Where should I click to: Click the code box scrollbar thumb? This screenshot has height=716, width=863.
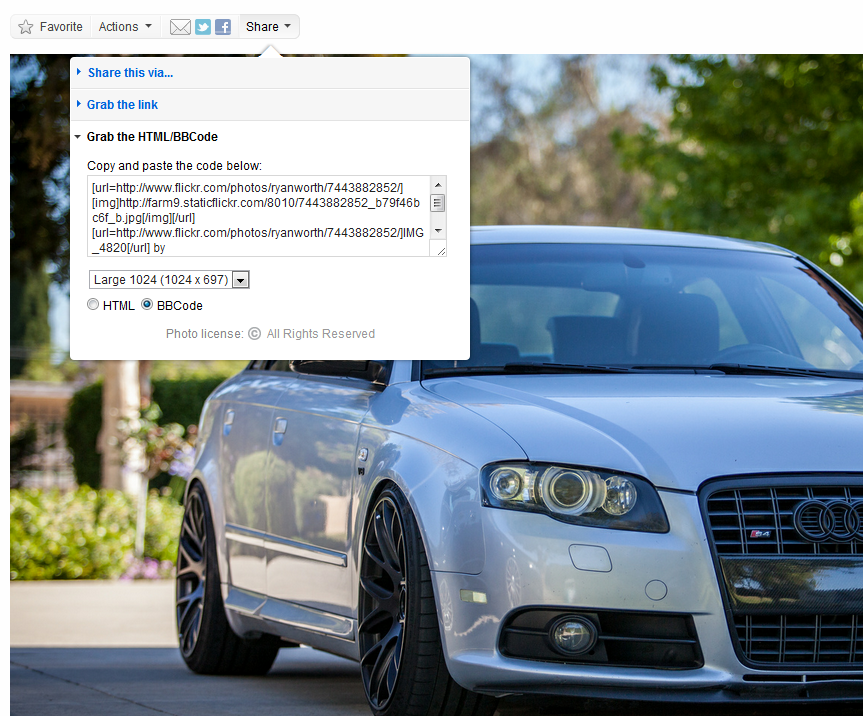(438, 203)
